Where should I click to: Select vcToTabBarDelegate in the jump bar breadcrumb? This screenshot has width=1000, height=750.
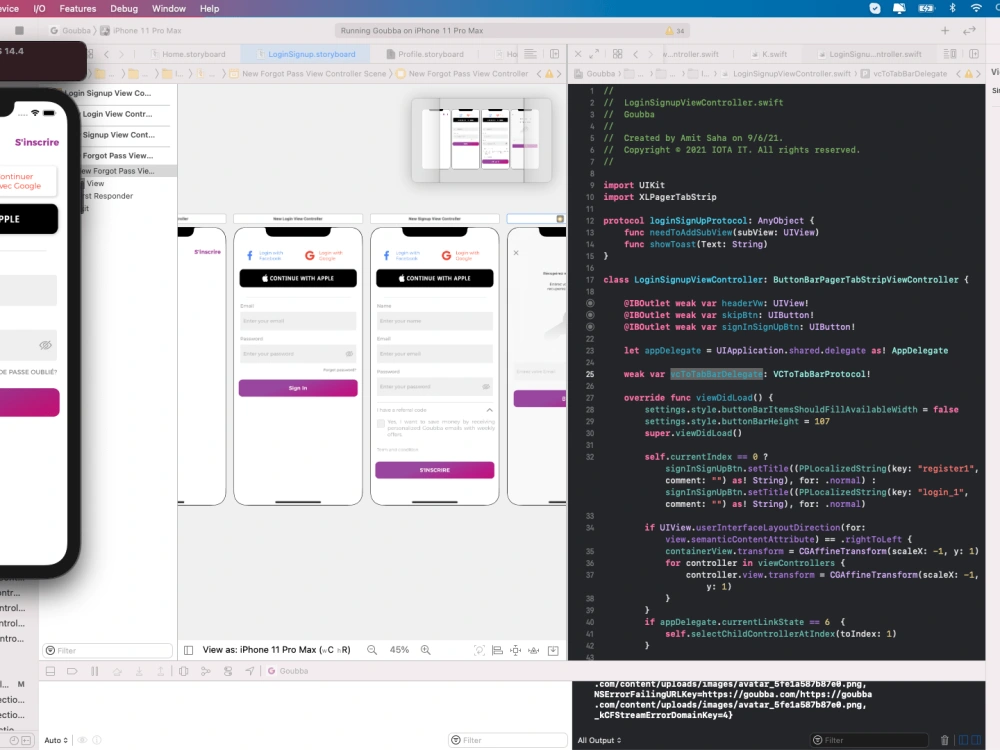coord(911,73)
